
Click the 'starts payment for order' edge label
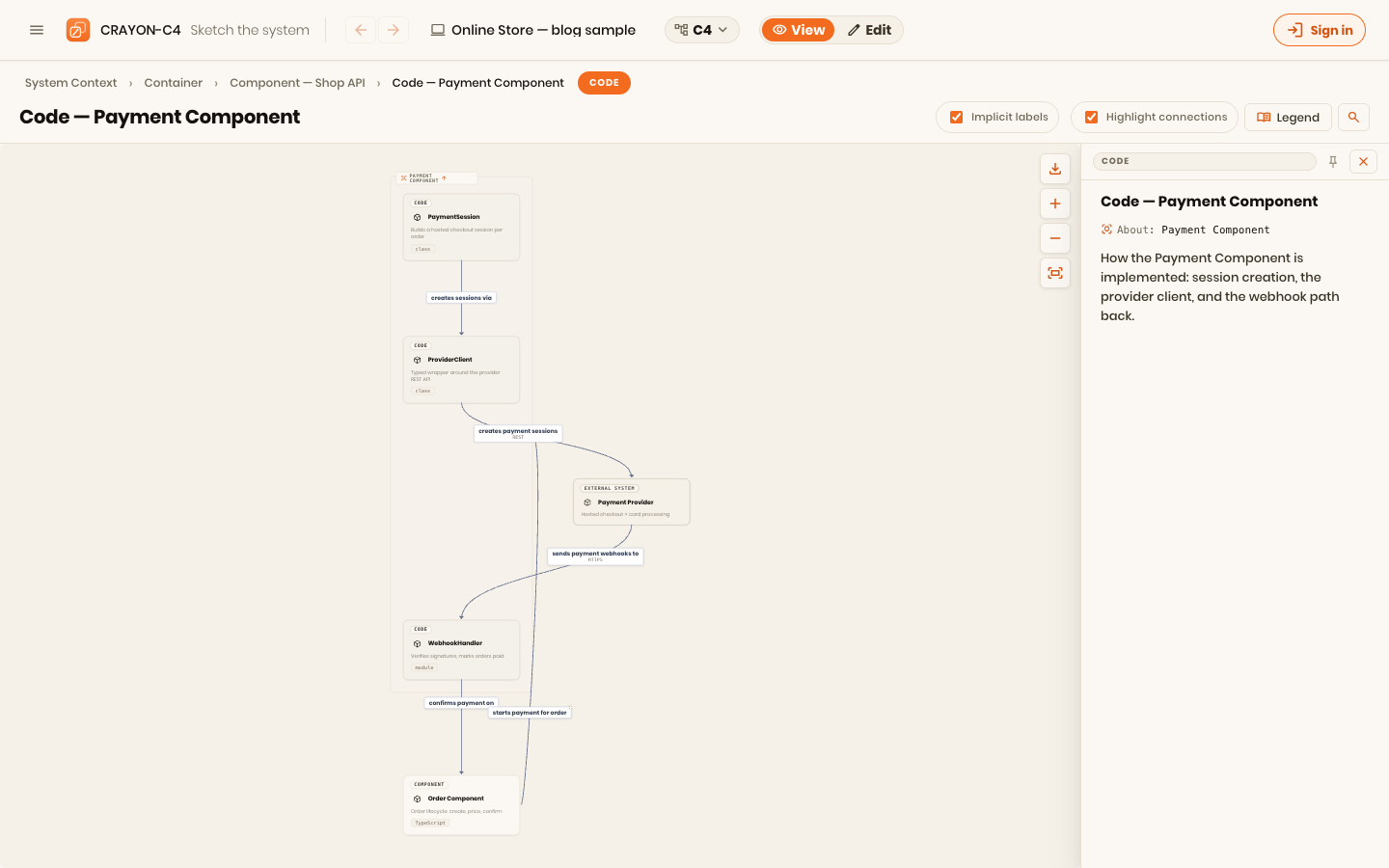point(530,713)
